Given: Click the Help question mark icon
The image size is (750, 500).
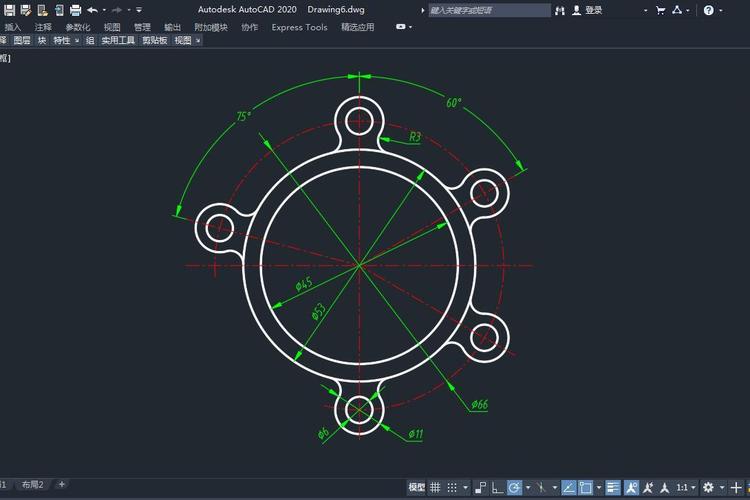Looking at the screenshot, I should click(708, 10).
